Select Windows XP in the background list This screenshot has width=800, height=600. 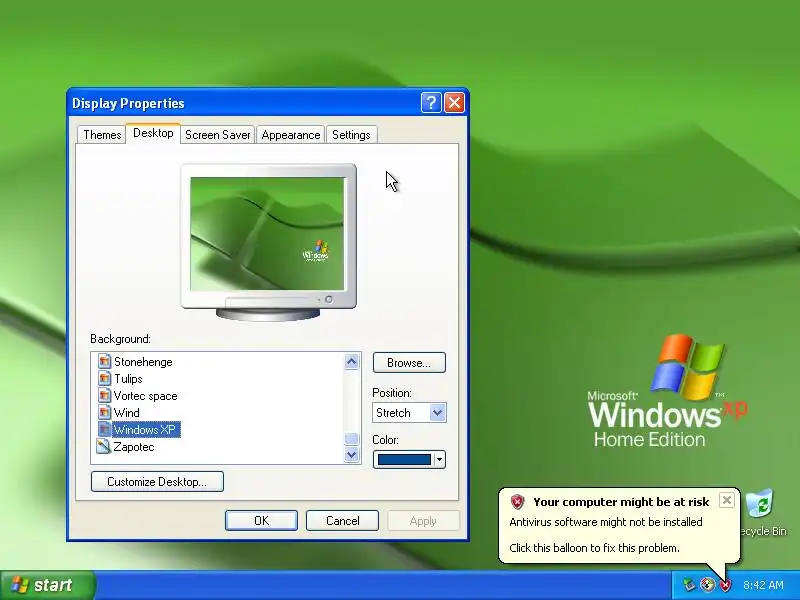coord(145,429)
